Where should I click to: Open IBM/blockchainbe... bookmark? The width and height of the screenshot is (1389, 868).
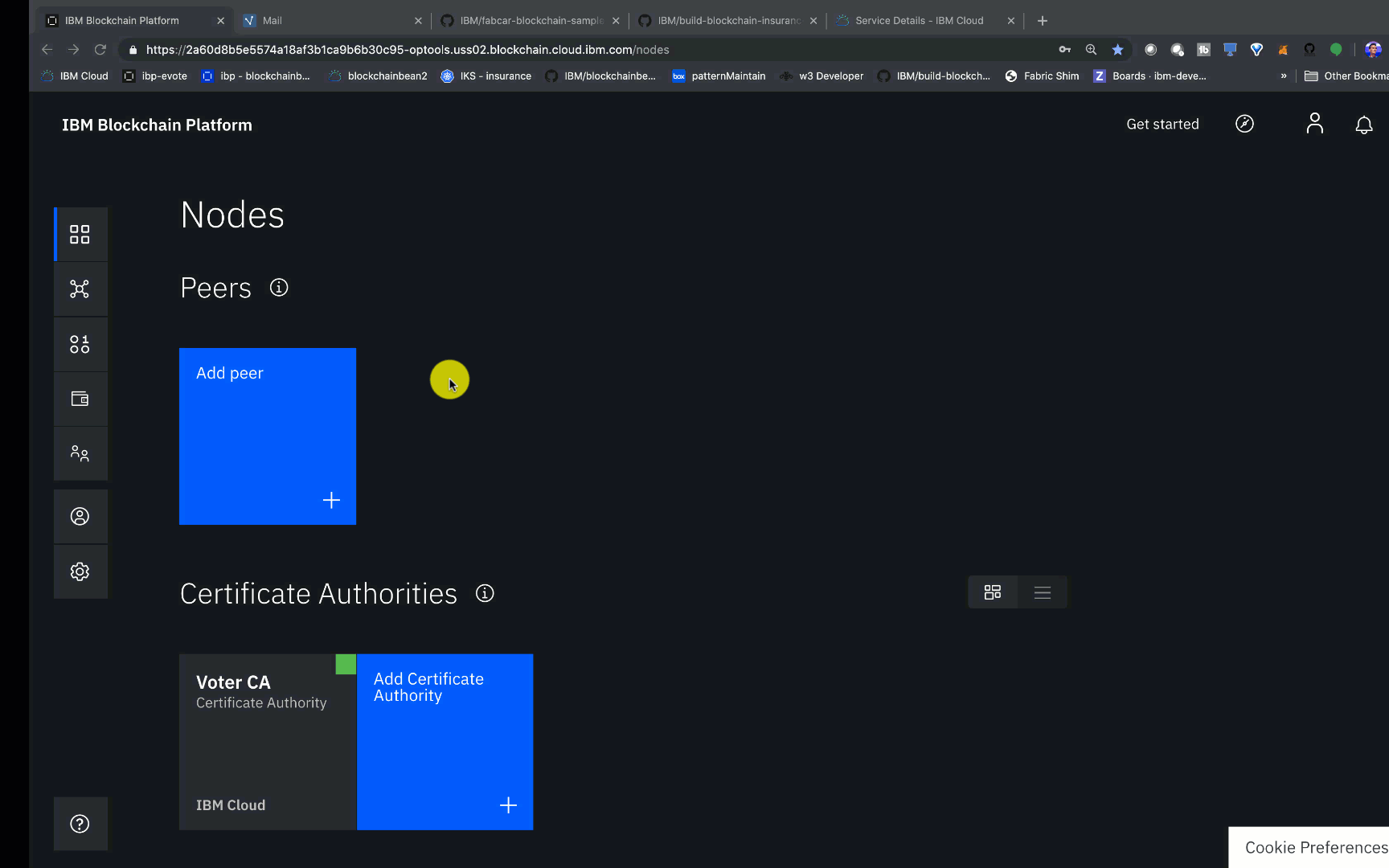[x=600, y=76]
